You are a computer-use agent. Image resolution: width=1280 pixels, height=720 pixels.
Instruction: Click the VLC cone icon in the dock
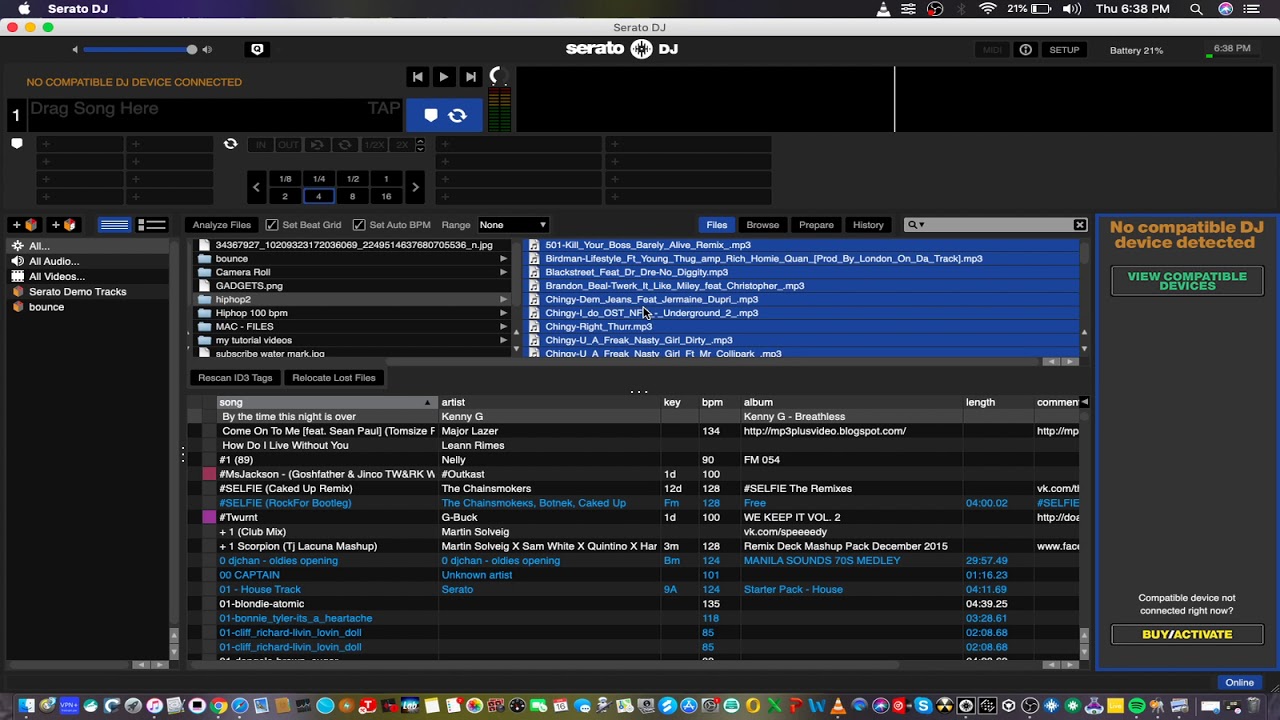[x=838, y=706]
